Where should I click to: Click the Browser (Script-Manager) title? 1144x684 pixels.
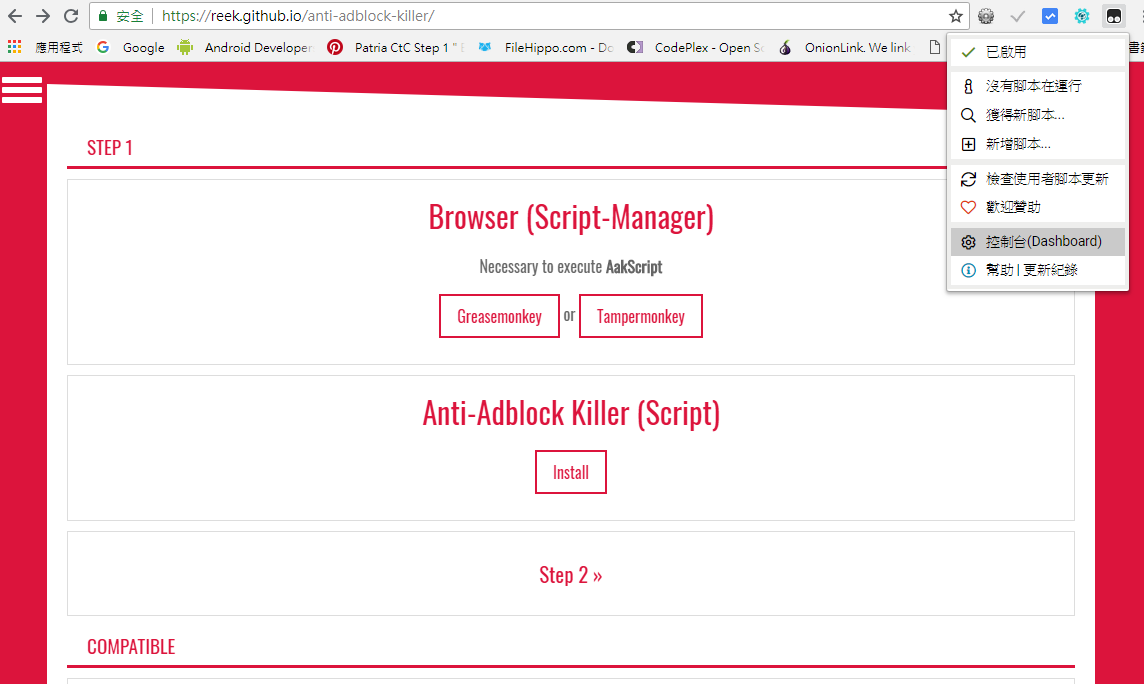tap(571, 217)
